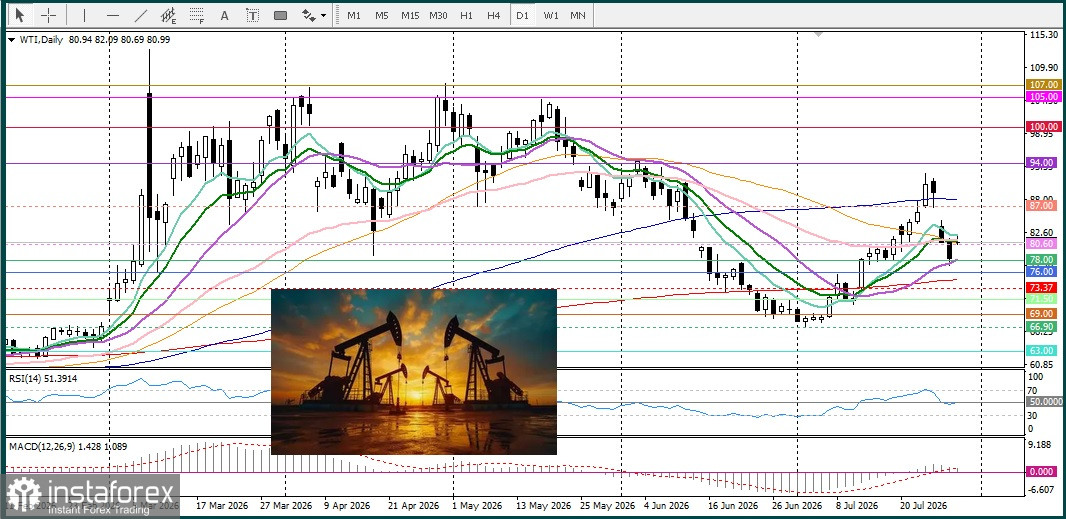This screenshot has width=1066, height=519.
Task: Click the 26 Jun 2026 date label
Action: (797, 506)
